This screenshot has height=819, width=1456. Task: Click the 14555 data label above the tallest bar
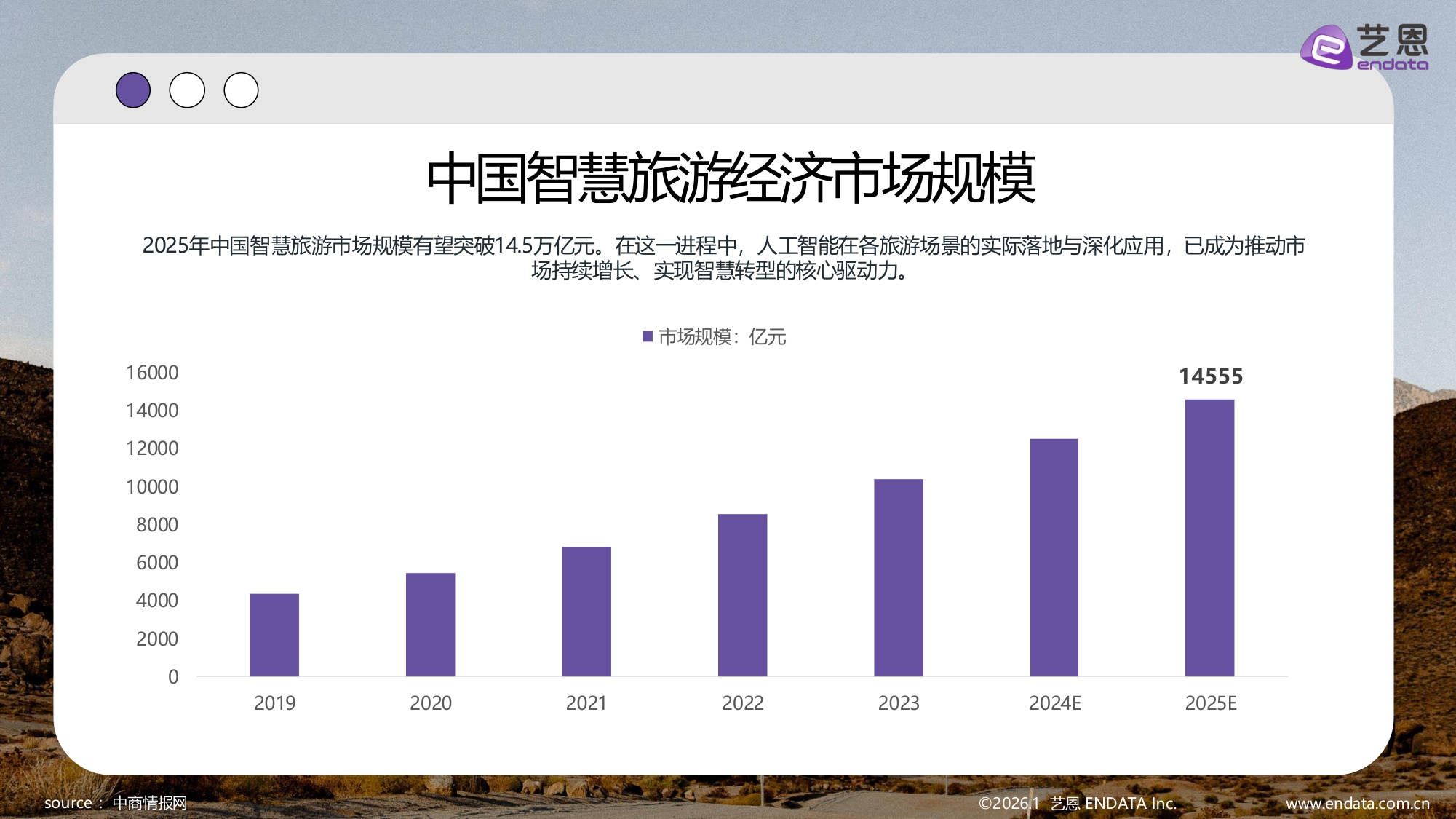tap(1212, 376)
